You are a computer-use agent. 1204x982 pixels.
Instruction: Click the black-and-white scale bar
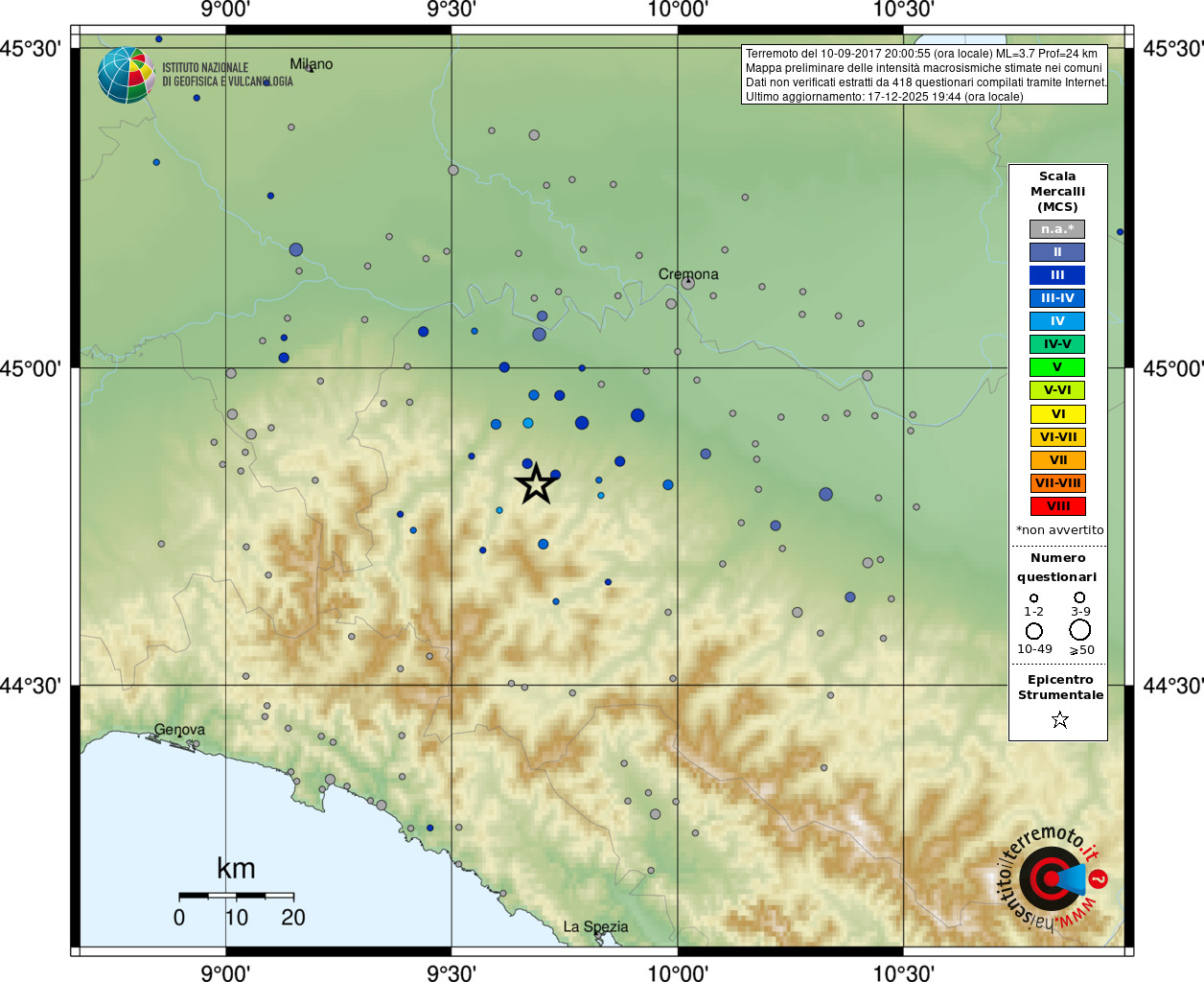coord(236,896)
